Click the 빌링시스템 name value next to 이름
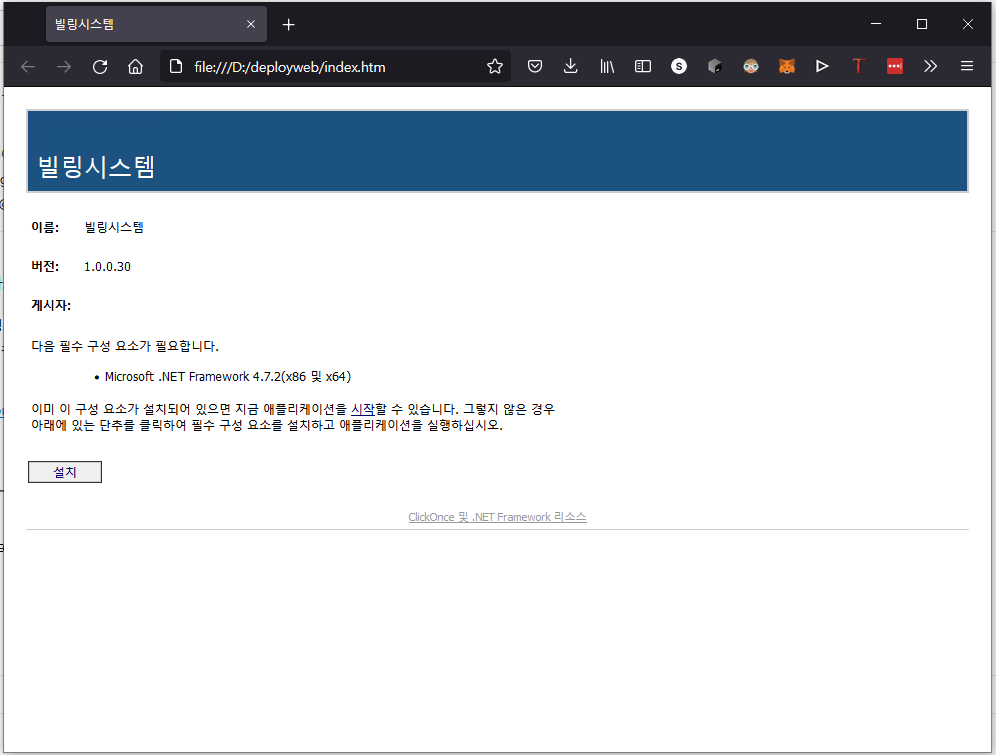The height and width of the screenshot is (755, 996). coord(114,227)
